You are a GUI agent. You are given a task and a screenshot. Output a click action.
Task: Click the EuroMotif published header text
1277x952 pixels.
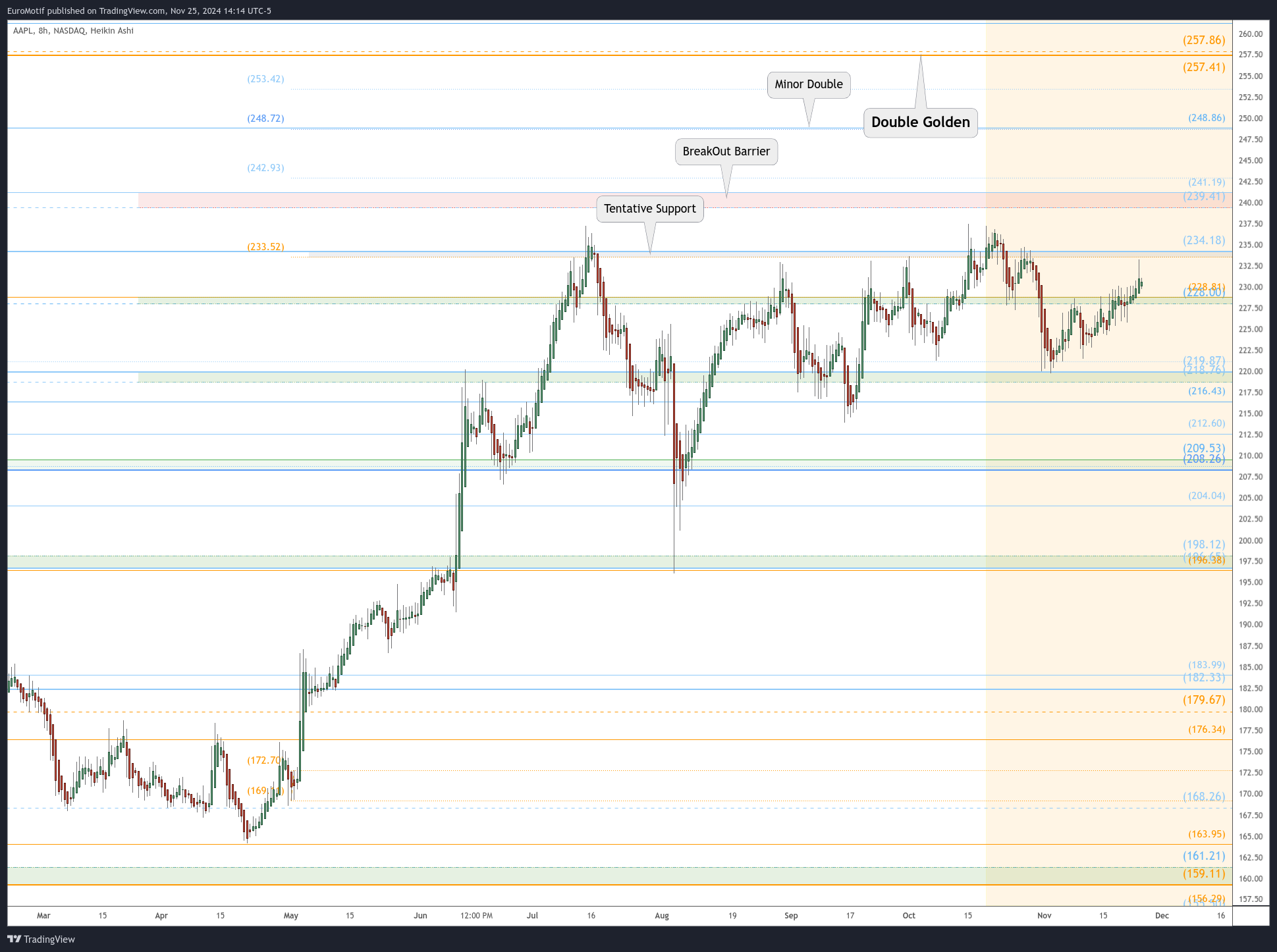139,11
